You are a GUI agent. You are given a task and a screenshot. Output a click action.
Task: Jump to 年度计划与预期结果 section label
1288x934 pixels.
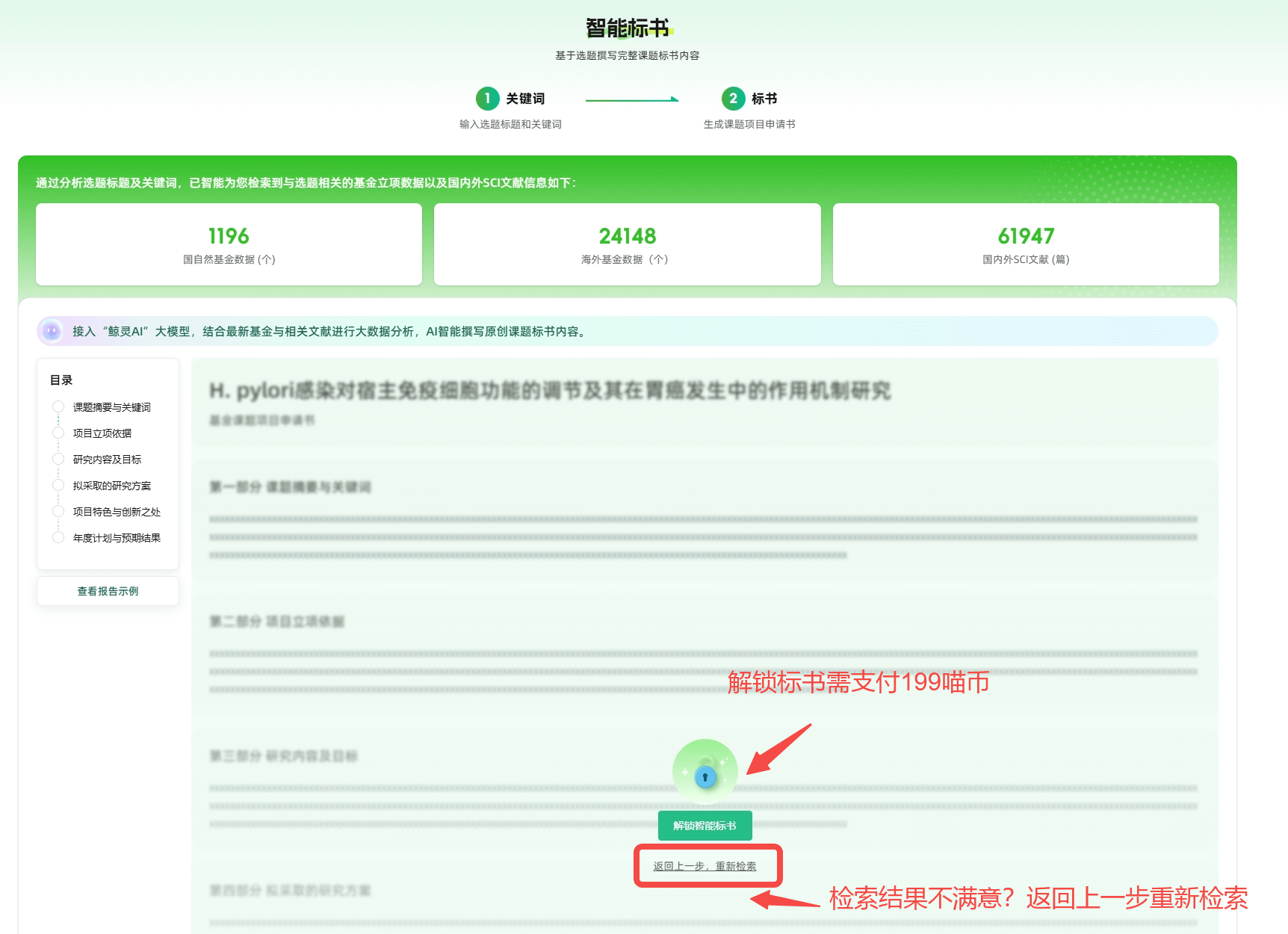click(x=117, y=538)
